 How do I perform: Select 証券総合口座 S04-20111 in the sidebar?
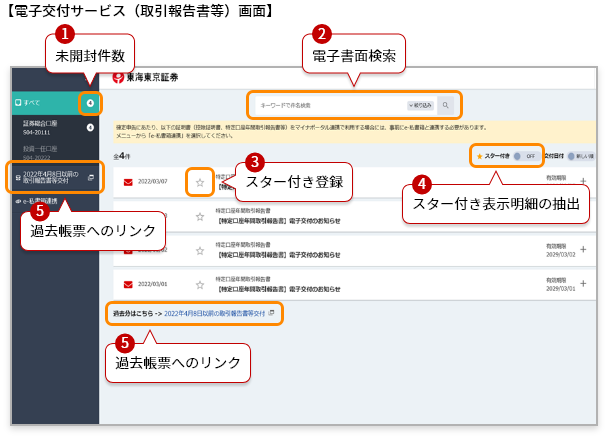tap(55, 128)
